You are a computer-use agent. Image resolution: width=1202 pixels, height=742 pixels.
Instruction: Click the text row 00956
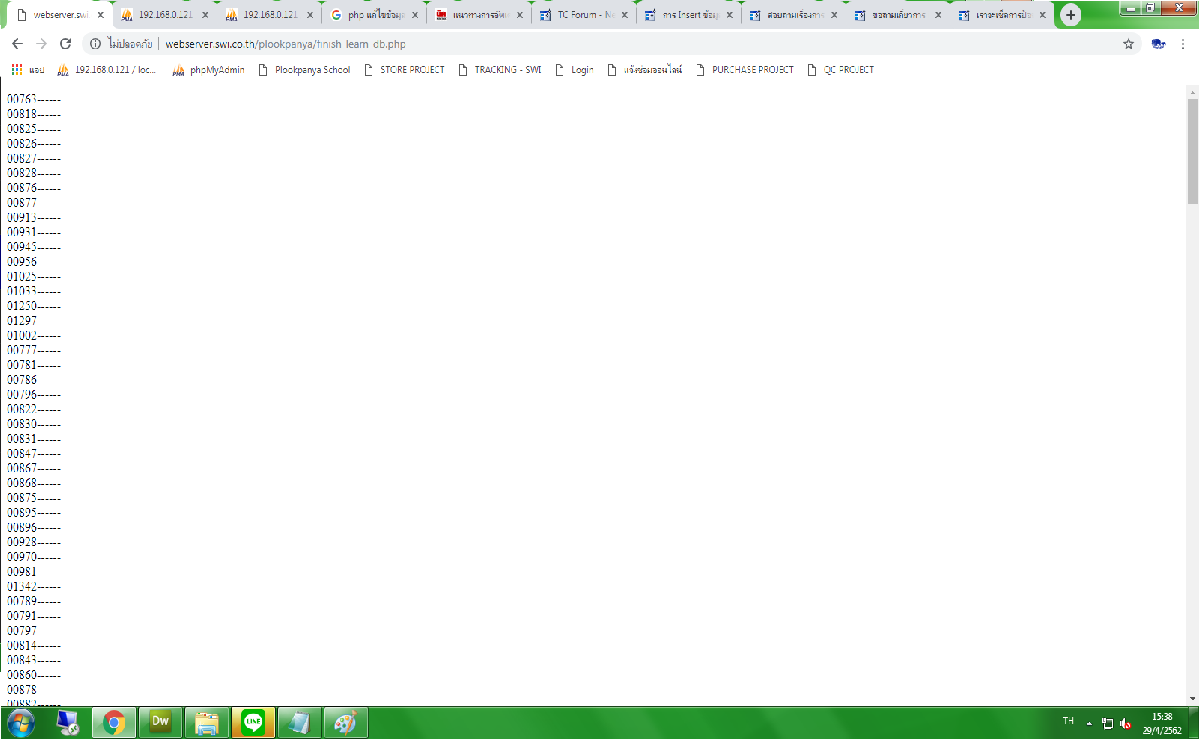tap(22, 262)
